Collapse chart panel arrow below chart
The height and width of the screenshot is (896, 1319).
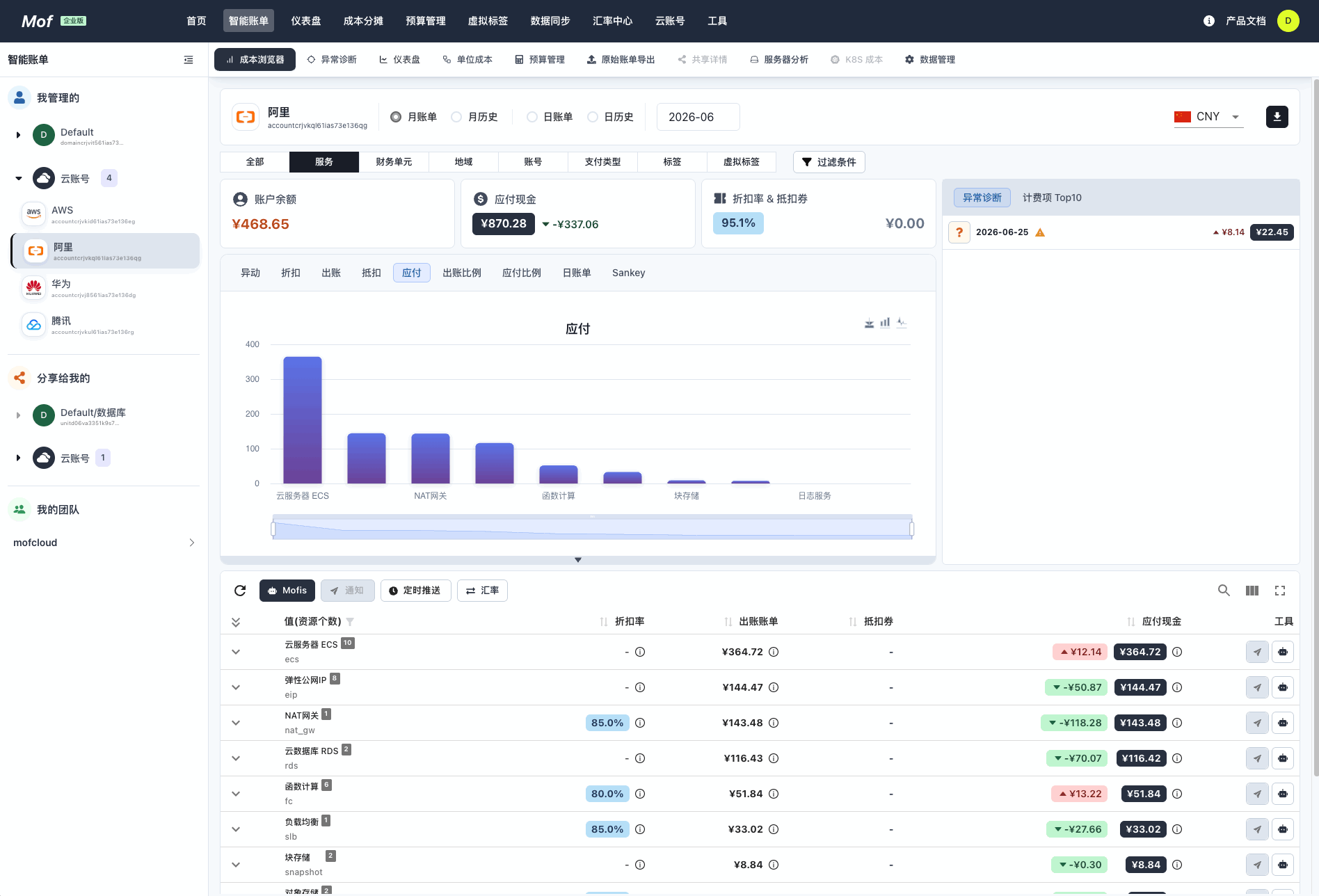(x=578, y=560)
